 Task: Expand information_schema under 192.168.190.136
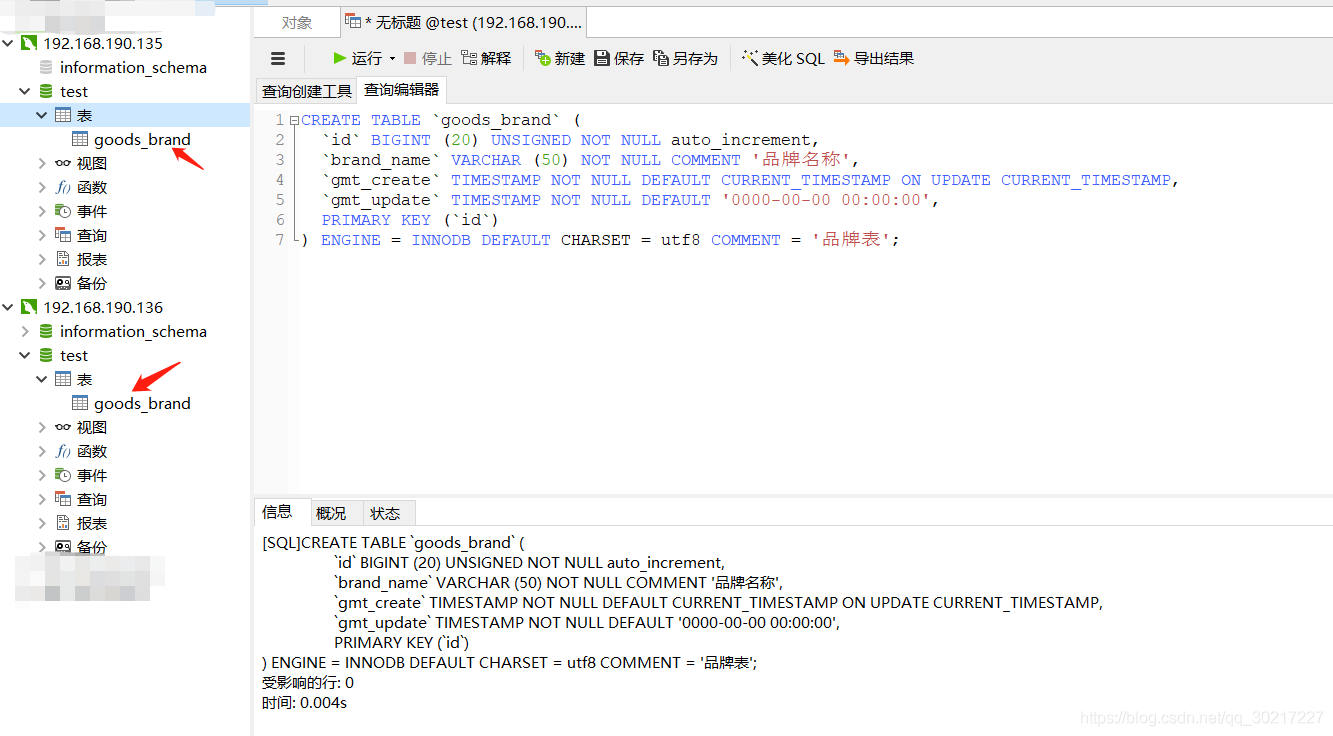(x=25, y=332)
